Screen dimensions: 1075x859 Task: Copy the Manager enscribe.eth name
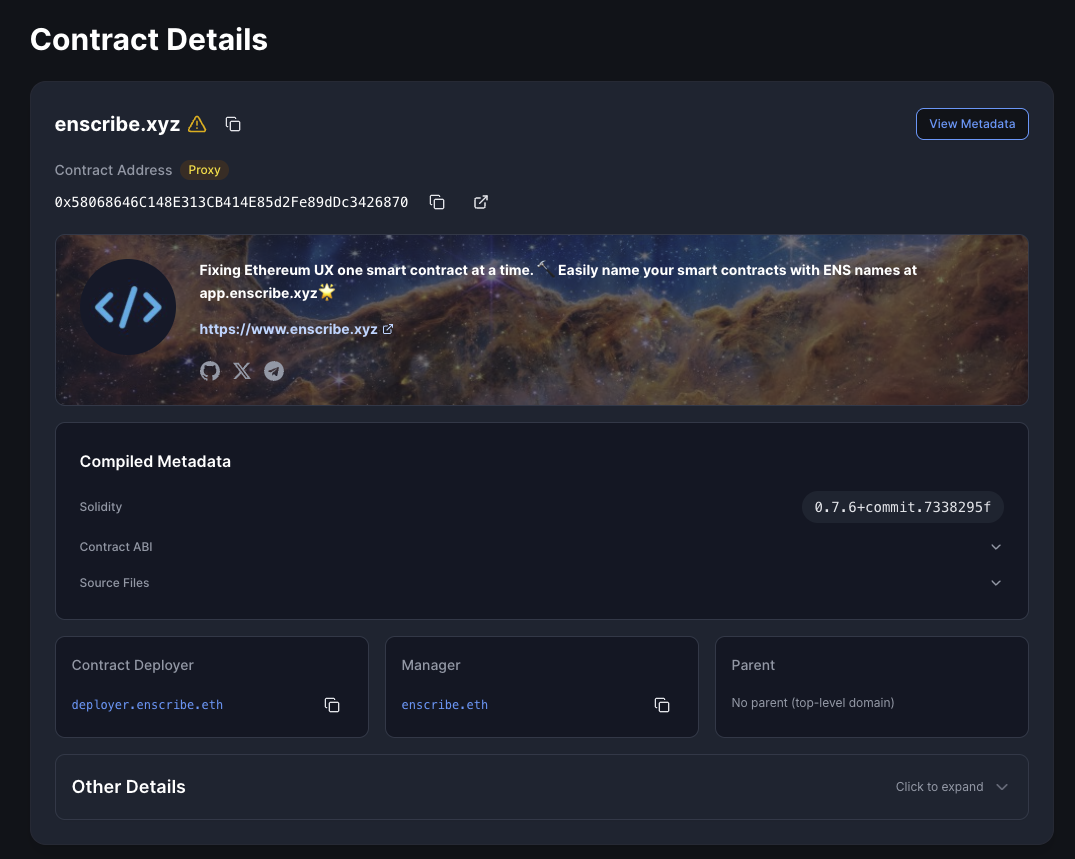coord(662,705)
